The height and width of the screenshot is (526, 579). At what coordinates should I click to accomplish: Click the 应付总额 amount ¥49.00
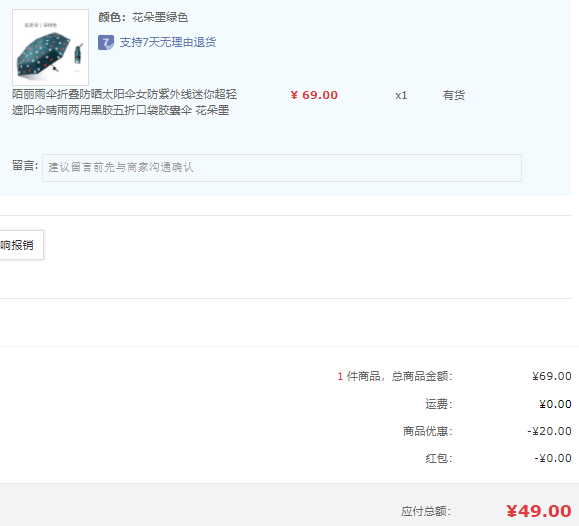539,511
